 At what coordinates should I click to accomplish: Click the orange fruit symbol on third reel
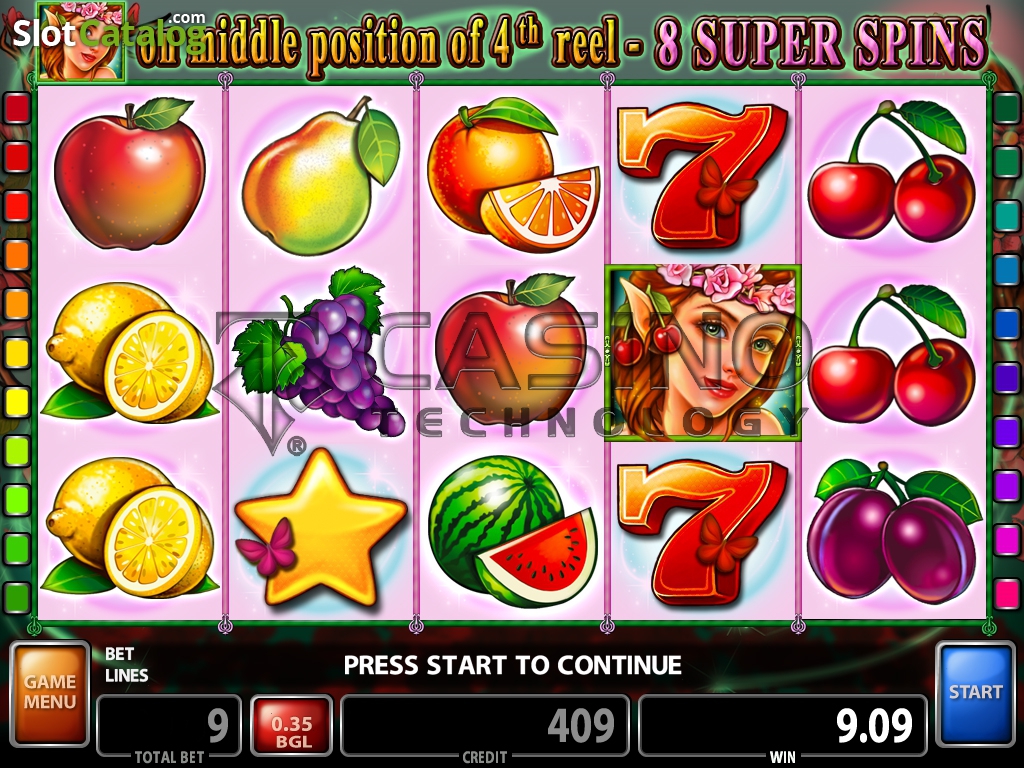click(513, 174)
